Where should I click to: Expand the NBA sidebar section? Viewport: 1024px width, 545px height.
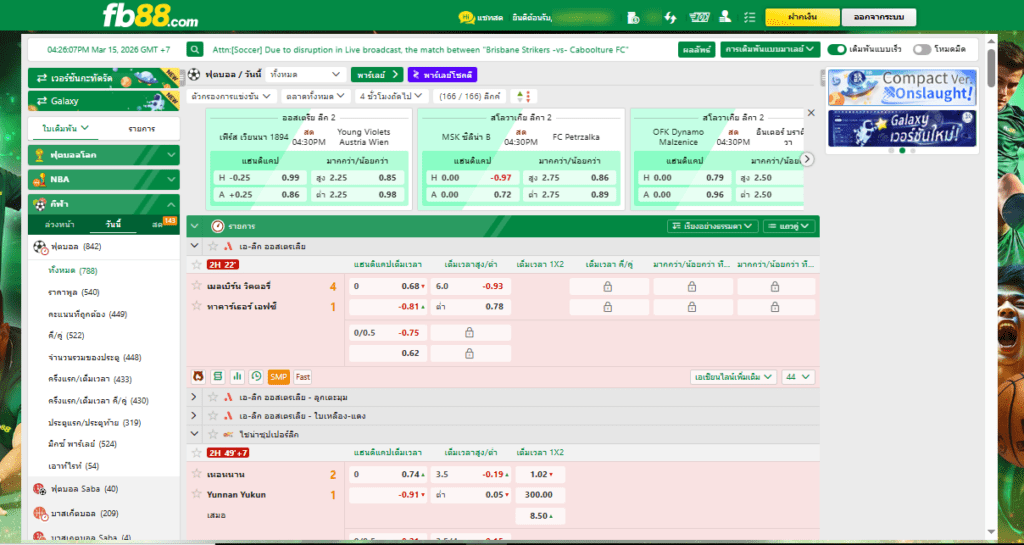(x=104, y=179)
